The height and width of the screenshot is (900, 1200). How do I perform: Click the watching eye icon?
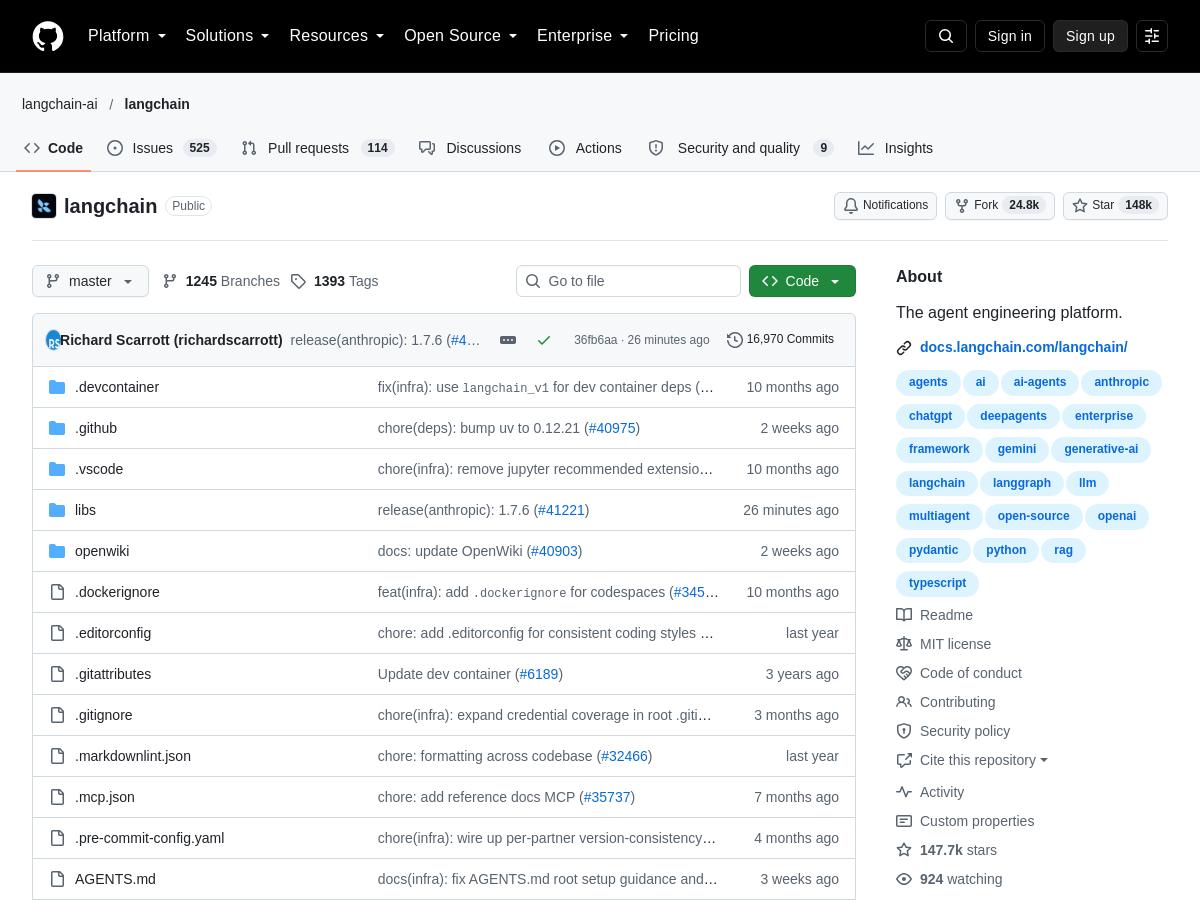pyautogui.click(x=904, y=879)
